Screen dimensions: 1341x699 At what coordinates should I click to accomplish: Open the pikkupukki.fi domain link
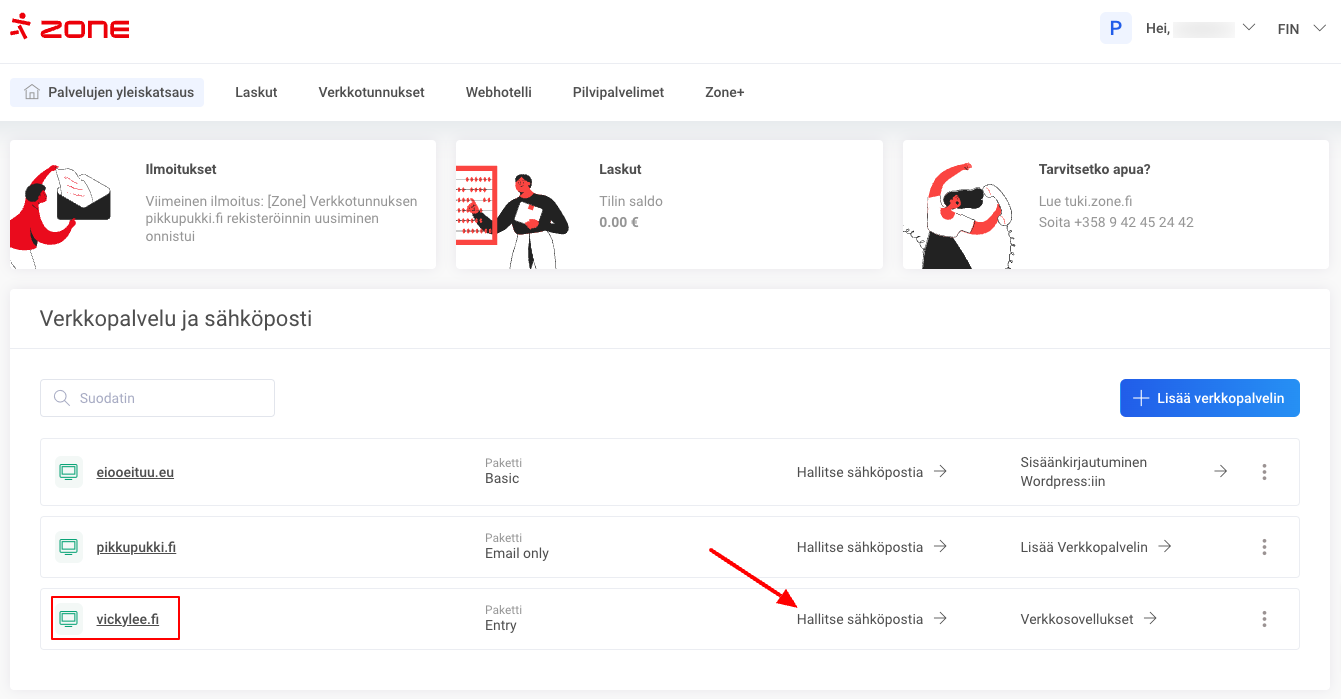click(x=136, y=547)
